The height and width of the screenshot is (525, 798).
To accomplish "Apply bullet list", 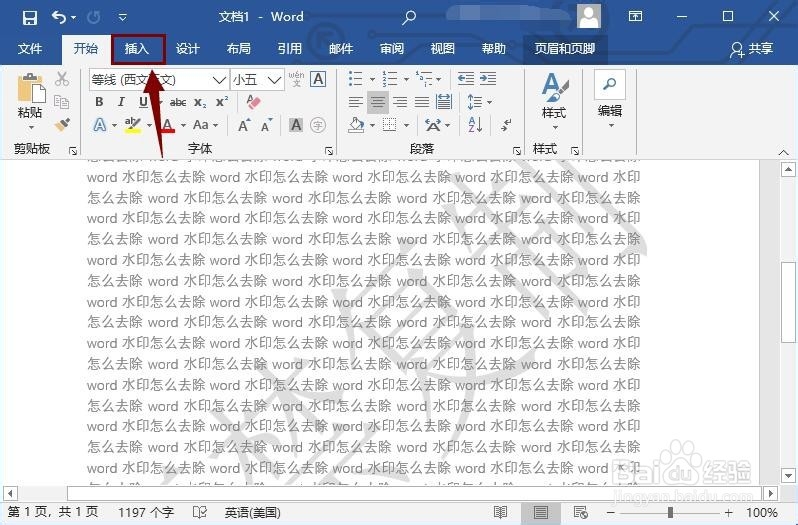I will pyautogui.click(x=356, y=79).
